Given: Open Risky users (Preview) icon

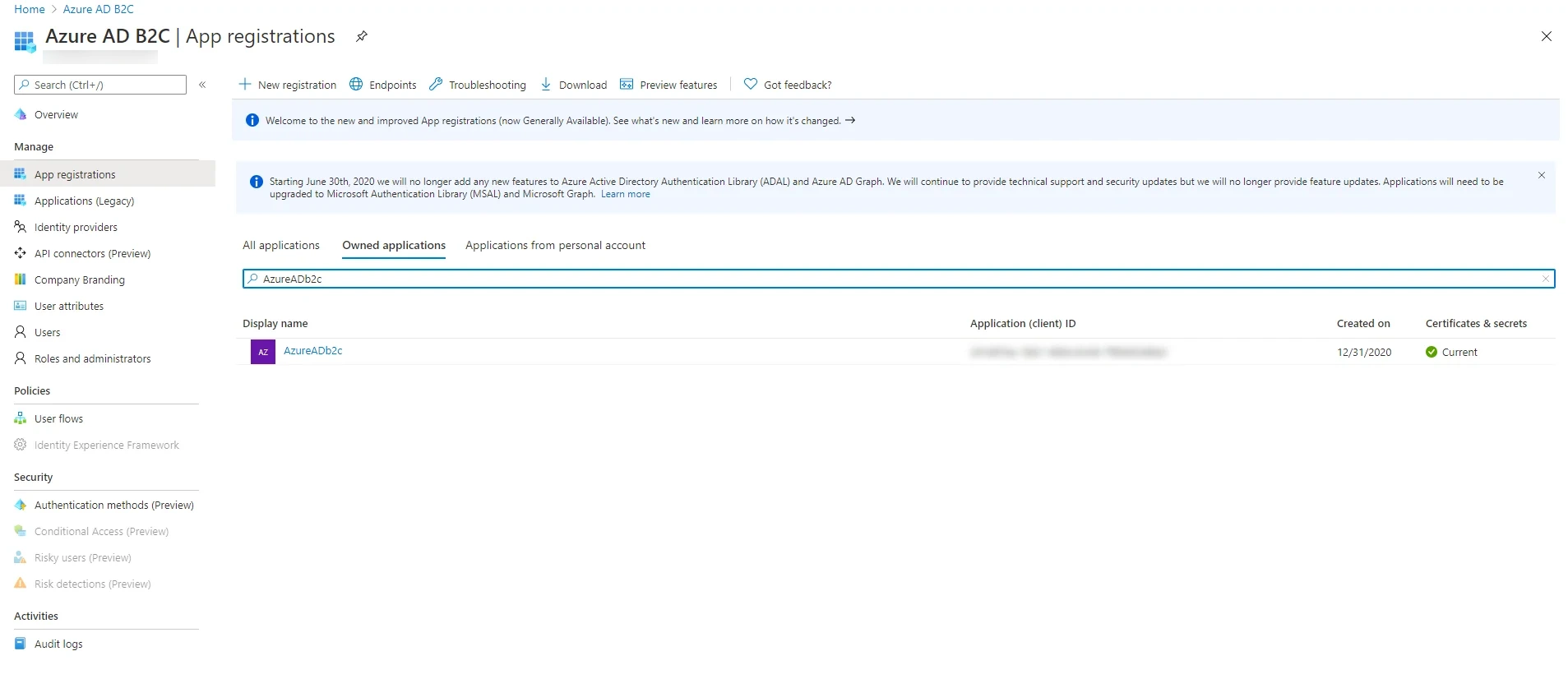Looking at the screenshot, I should coord(21,557).
